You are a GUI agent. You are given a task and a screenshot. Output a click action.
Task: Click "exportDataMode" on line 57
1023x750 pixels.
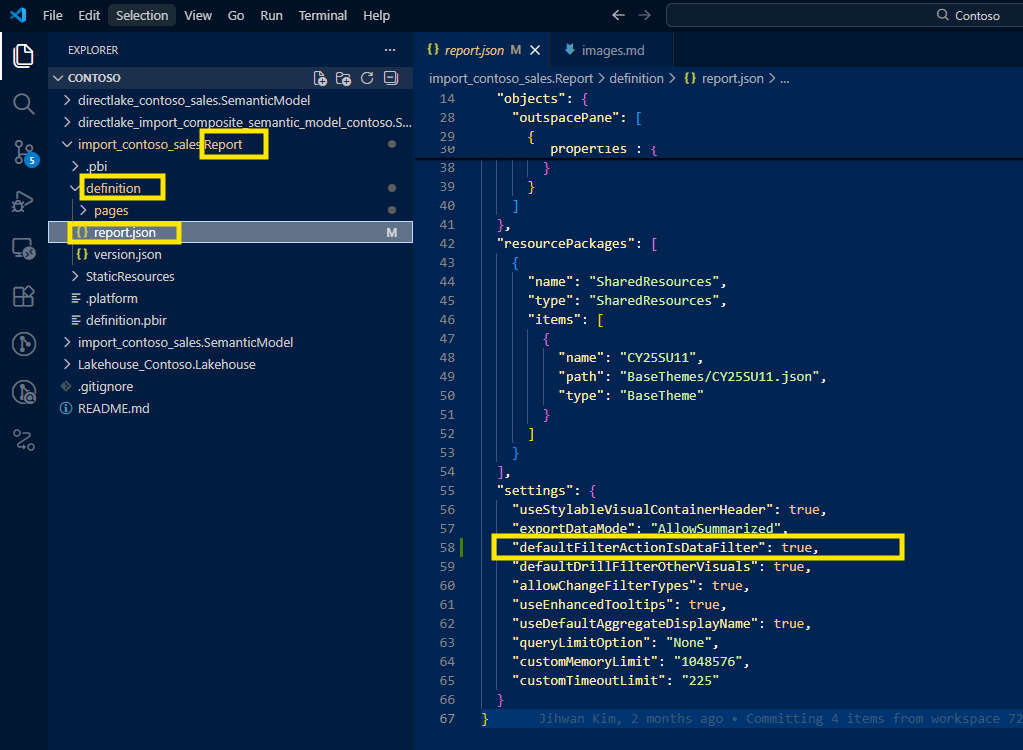pos(573,529)
